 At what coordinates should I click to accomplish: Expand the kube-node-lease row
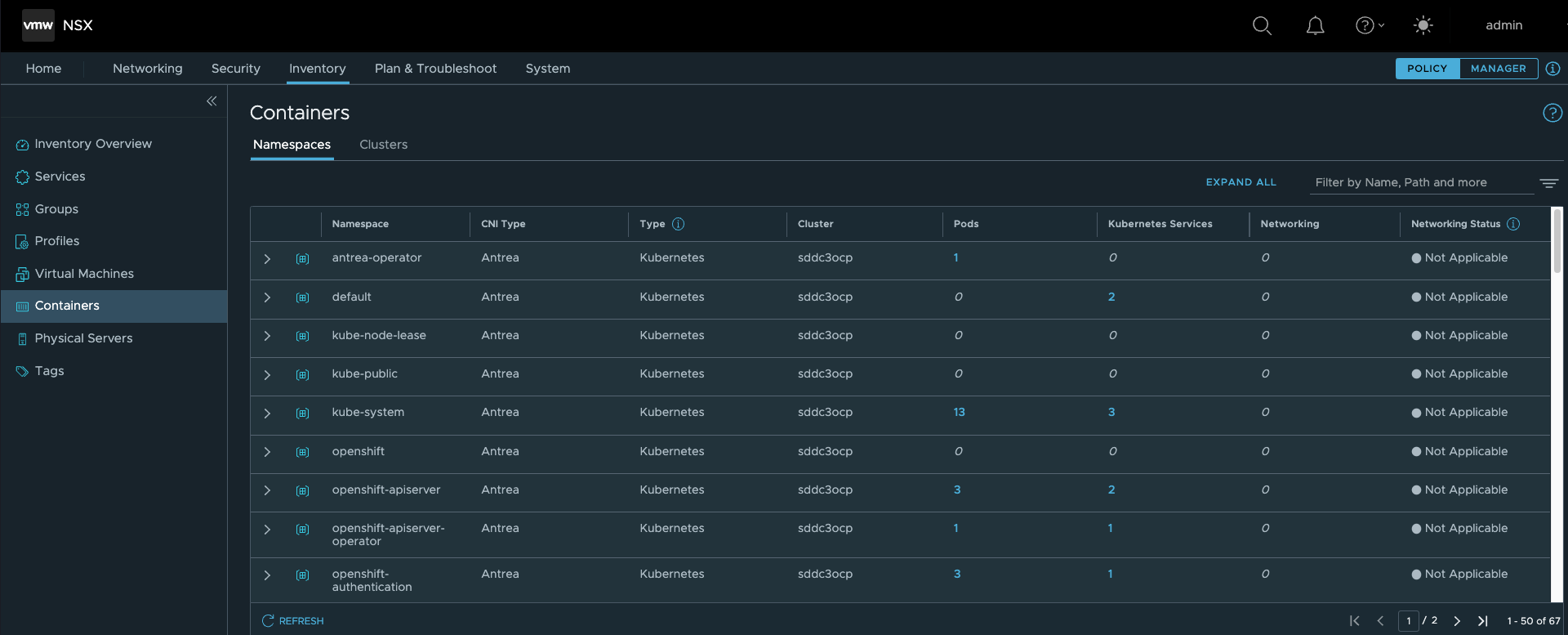coord(267,336)
